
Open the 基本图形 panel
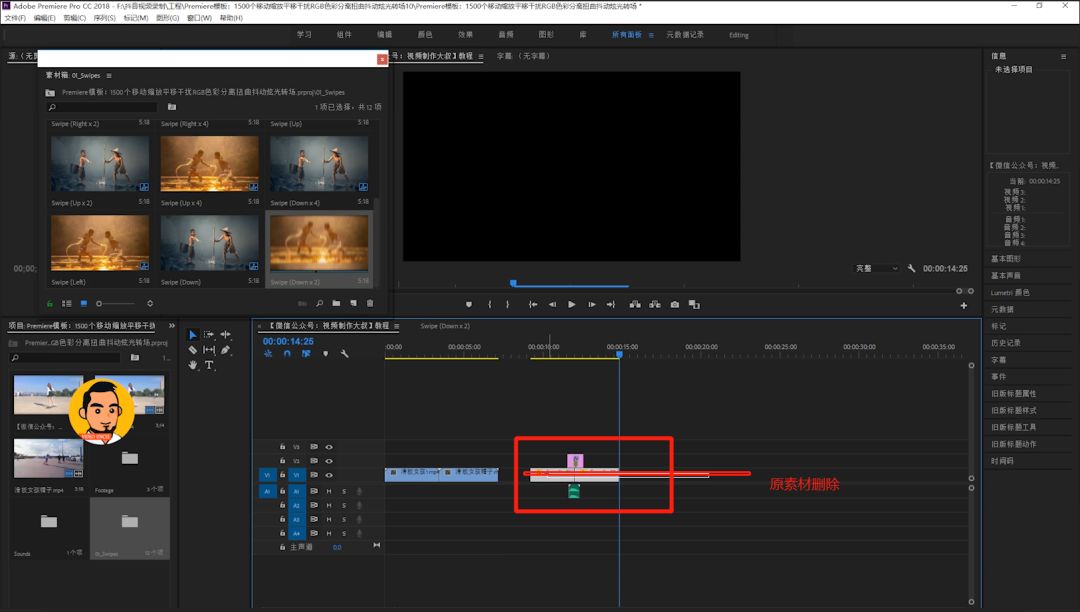[x=1006, y=259]
